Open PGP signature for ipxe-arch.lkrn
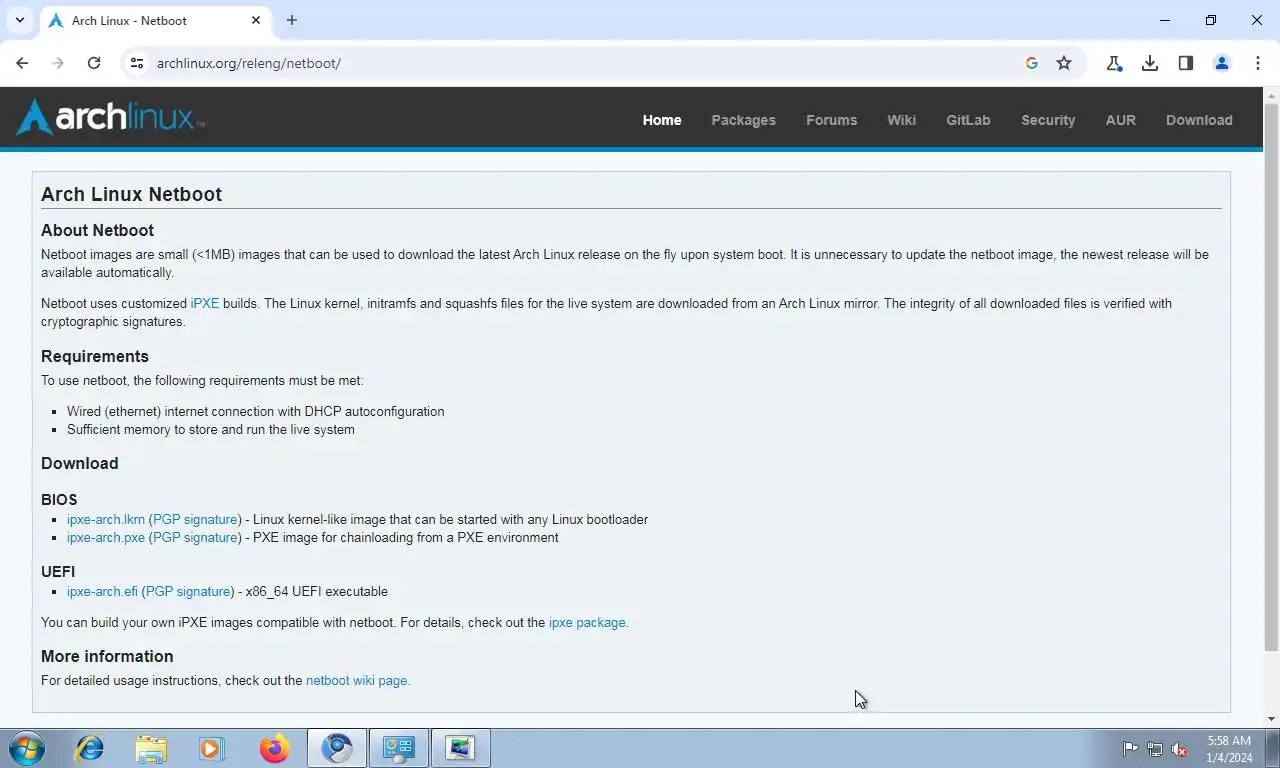Viewport: 1280px width, 768px height. pyautogui.click(x=196, y=519)
